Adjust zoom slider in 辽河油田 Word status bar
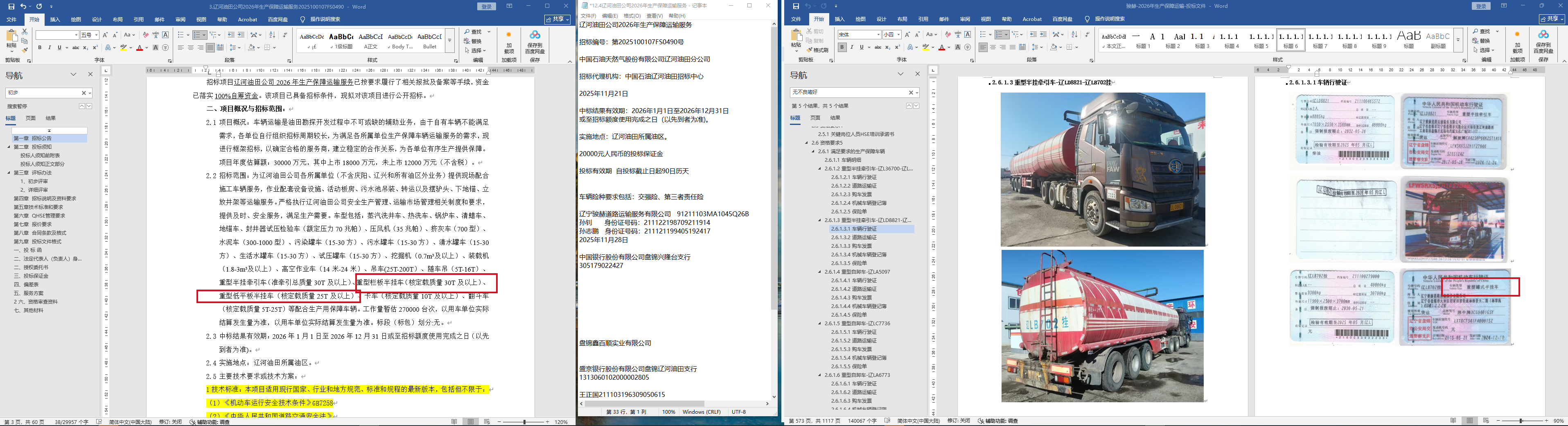 (x=525, y=422)
